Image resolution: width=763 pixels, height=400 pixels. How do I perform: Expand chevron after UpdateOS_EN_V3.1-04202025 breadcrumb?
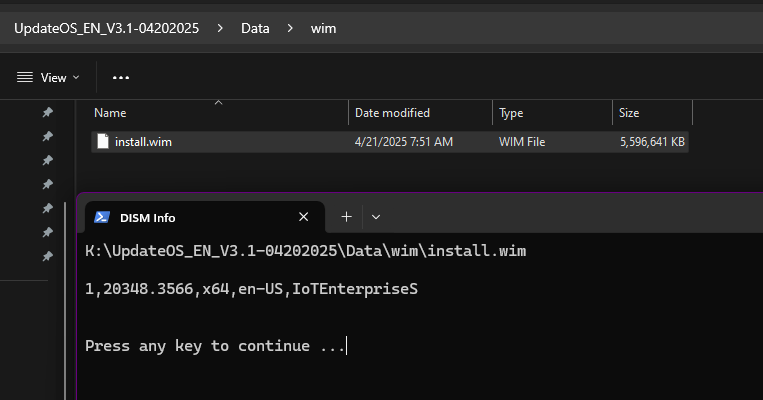point(220,28)
